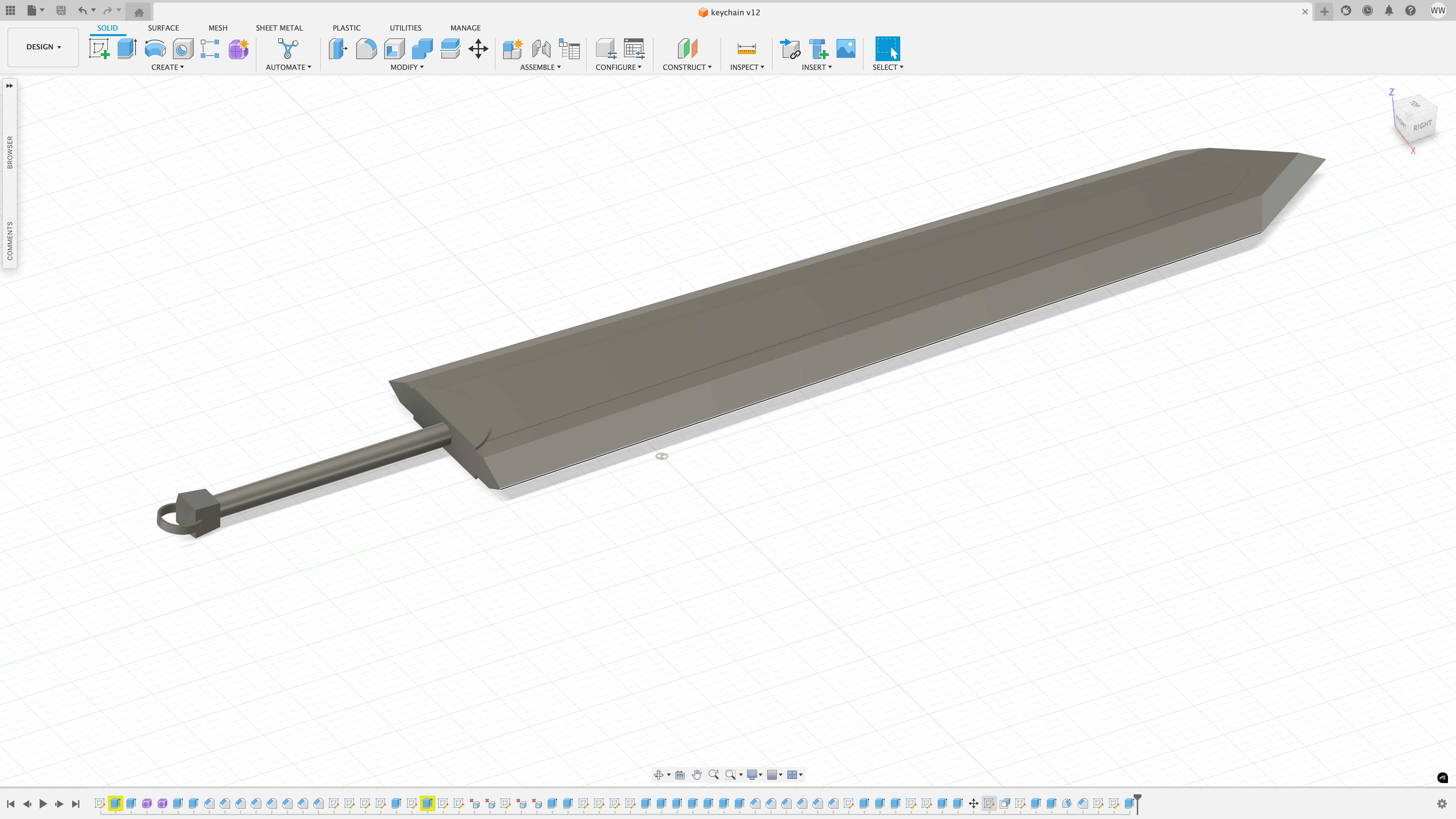Open the DESIGN workspace dropdown
Viewport: 1456px width, 819px height.
[43, 47]
